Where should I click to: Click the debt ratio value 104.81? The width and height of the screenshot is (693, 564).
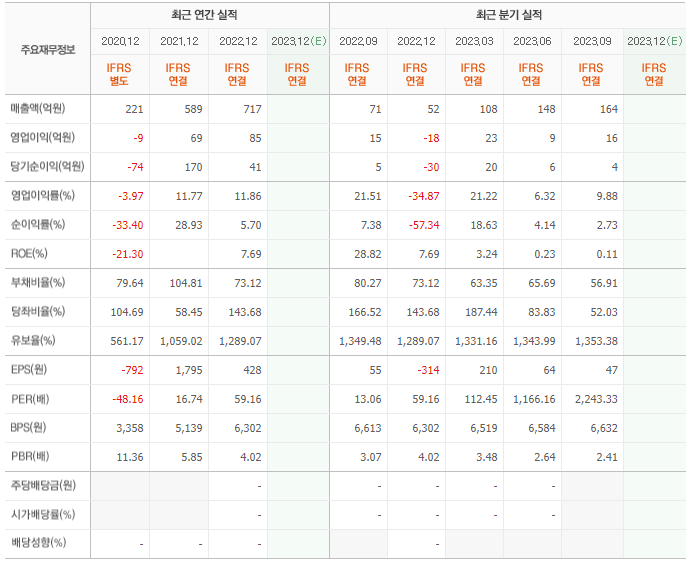(x=186, y=283)
